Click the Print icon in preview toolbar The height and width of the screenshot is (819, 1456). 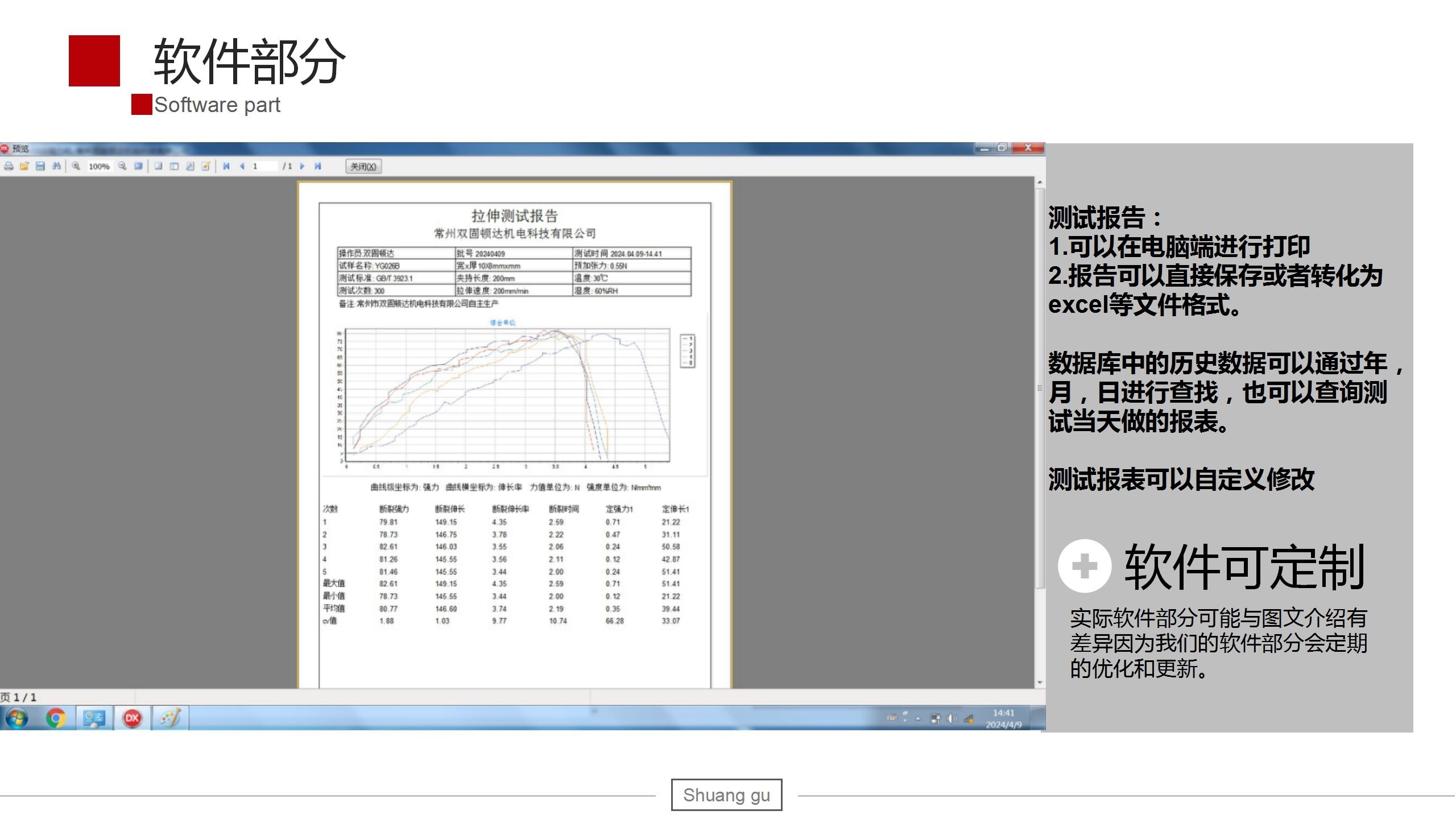point(9,166)
